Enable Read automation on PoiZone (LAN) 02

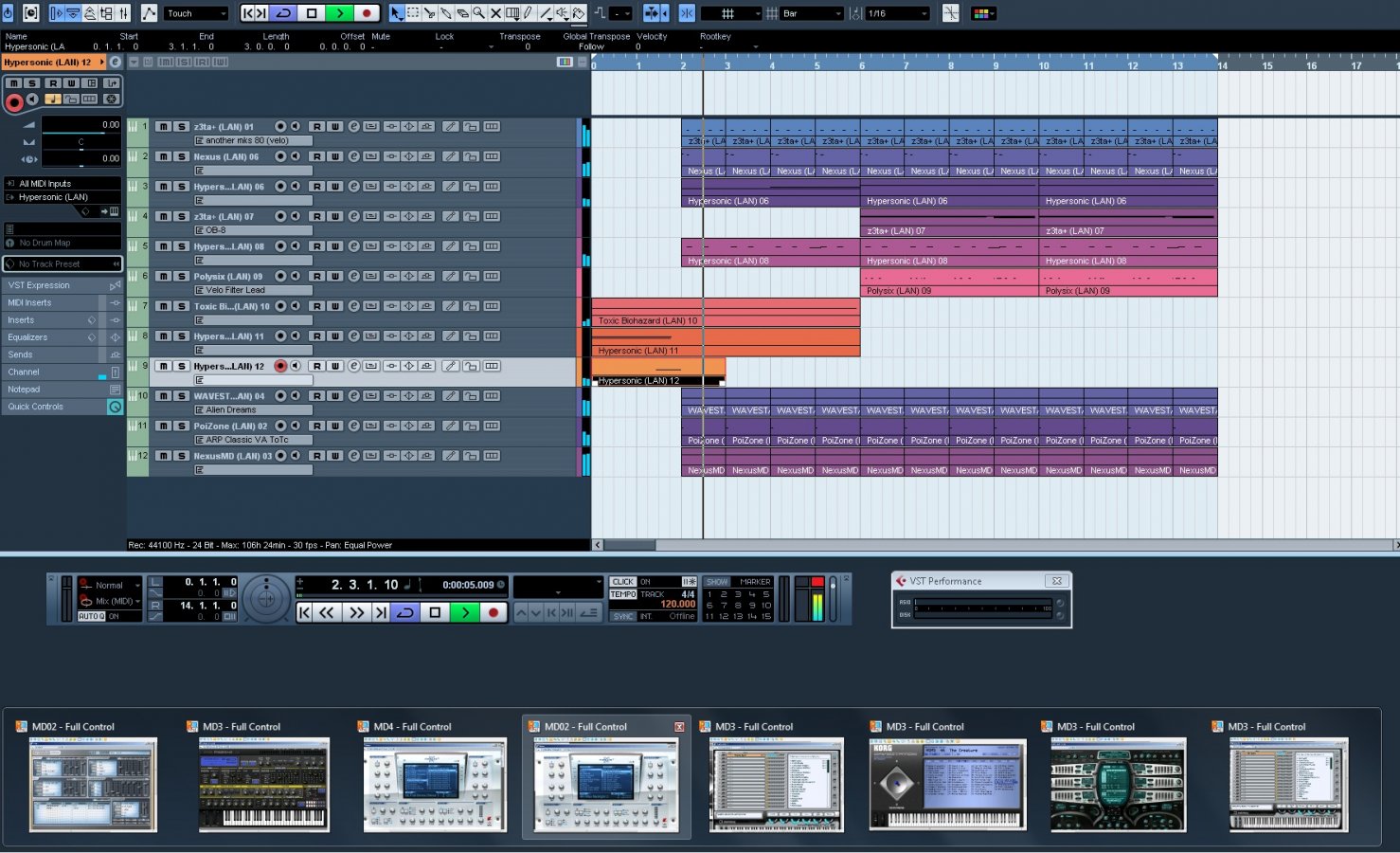316,426
